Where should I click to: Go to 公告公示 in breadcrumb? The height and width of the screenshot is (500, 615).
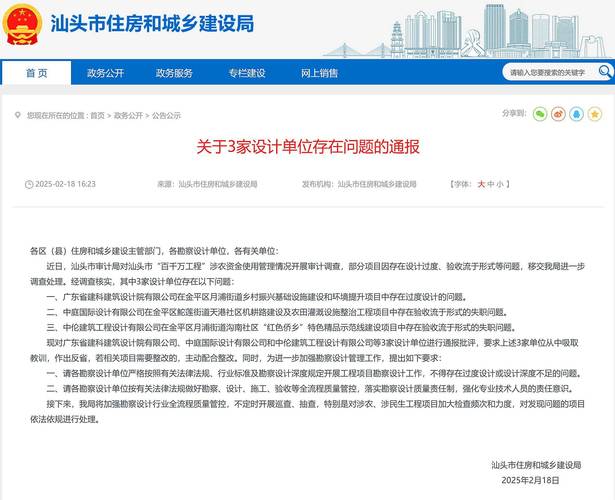point(166,116)
